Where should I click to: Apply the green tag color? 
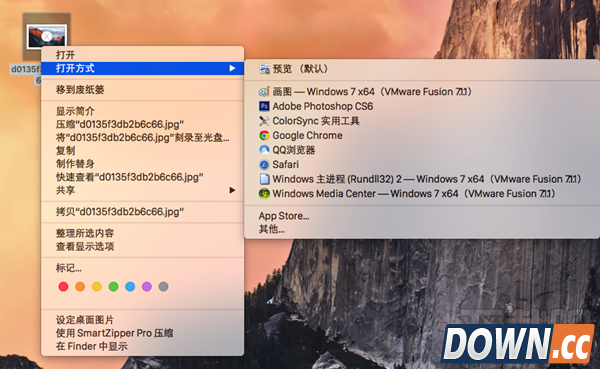pos(113,286)
